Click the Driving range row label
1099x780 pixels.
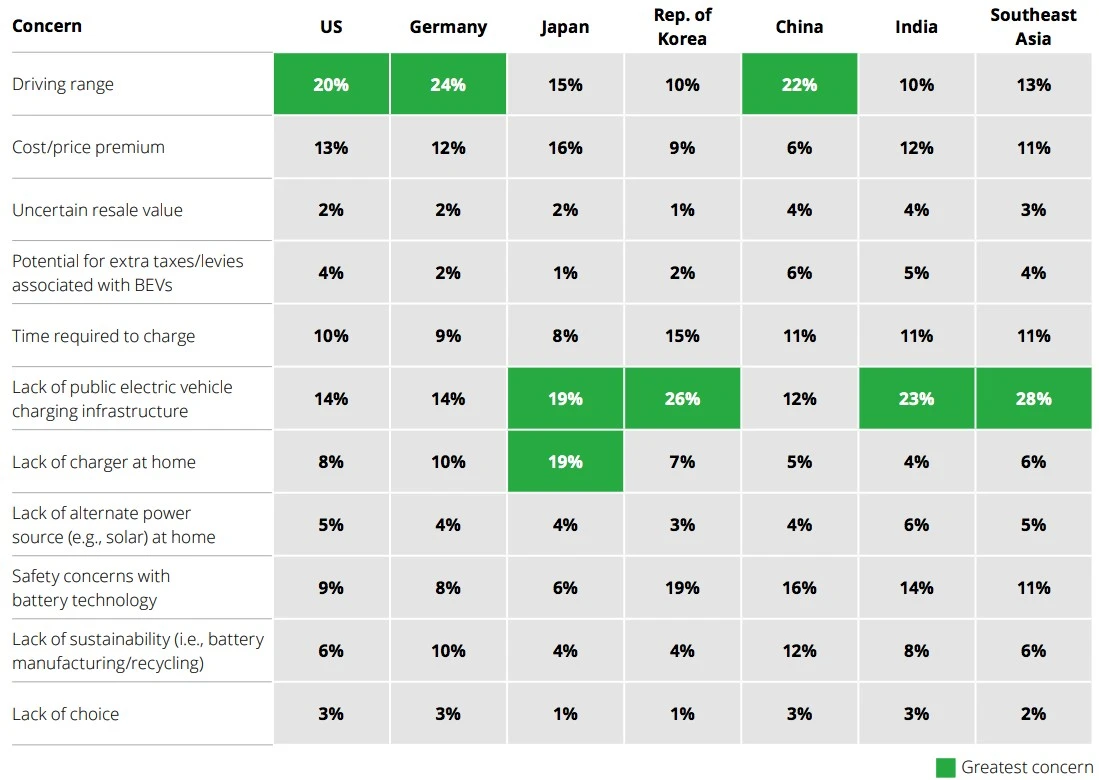63,84
